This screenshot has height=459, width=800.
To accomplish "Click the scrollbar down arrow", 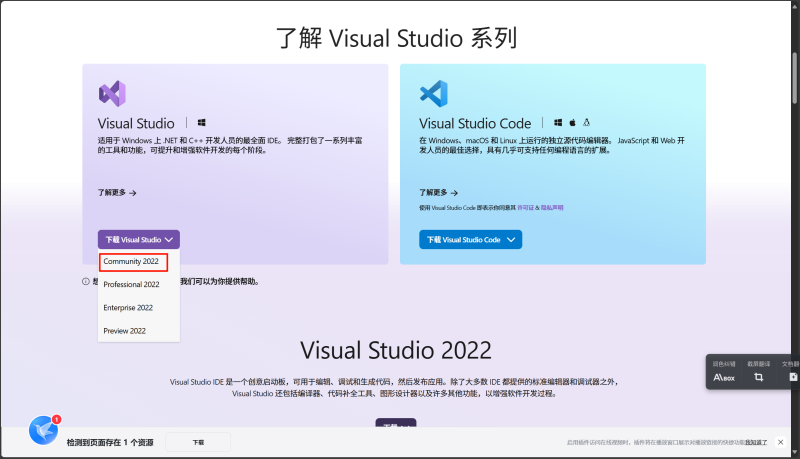I will point(795,452).
